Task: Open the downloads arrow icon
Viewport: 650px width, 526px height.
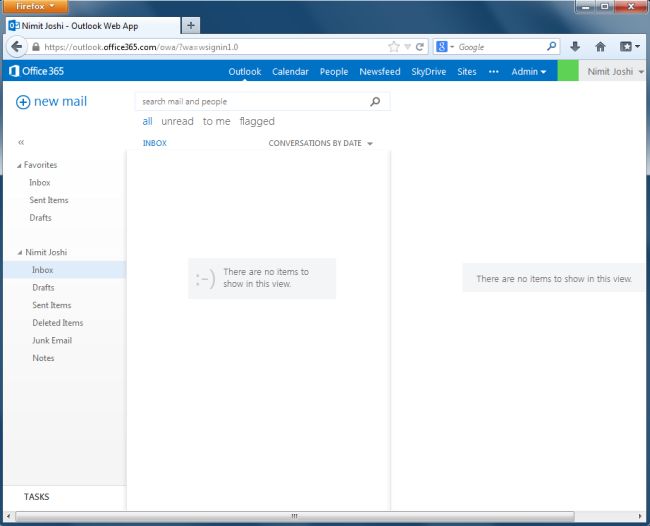Action: click(575, 47)
